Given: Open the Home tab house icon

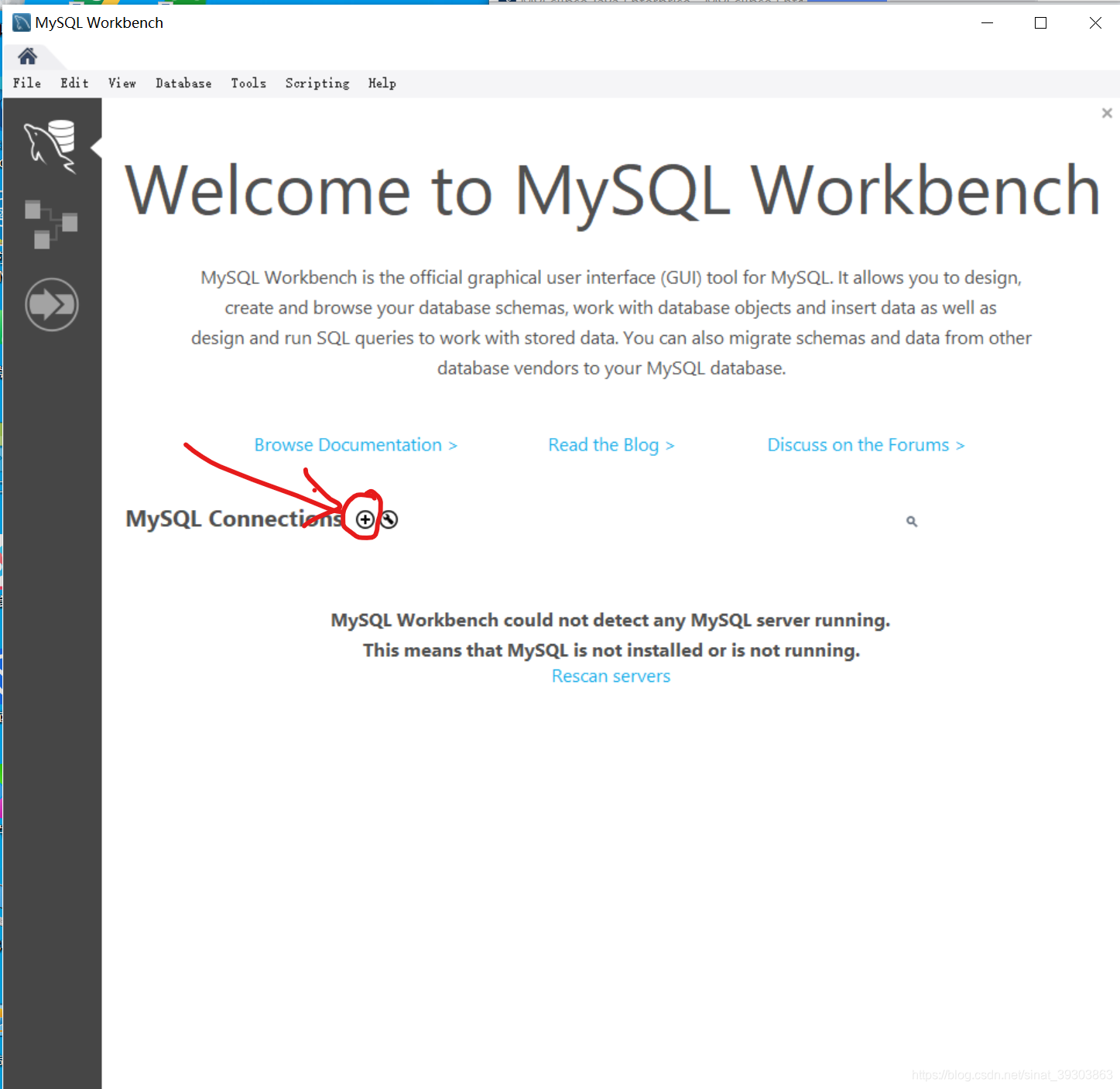Looking at the screenshot, I should [x=27, y=56].
